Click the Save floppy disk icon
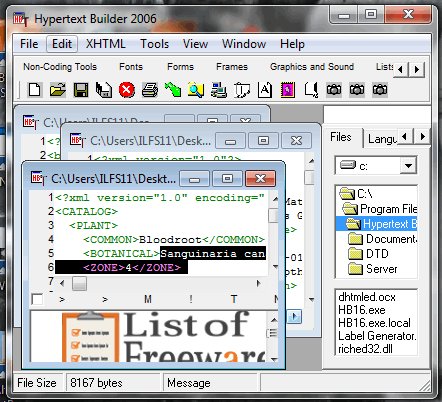Image resolution: width=442 pixels, height=402 pixels. click(x=81, y=90)
